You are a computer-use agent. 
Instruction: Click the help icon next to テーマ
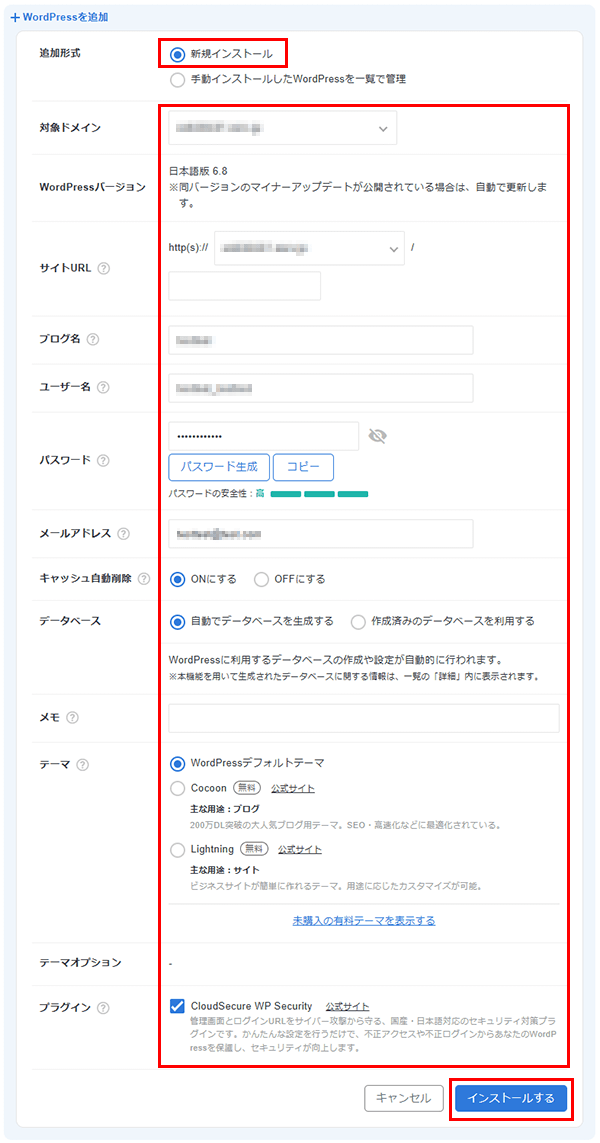(x=82, y=765)
